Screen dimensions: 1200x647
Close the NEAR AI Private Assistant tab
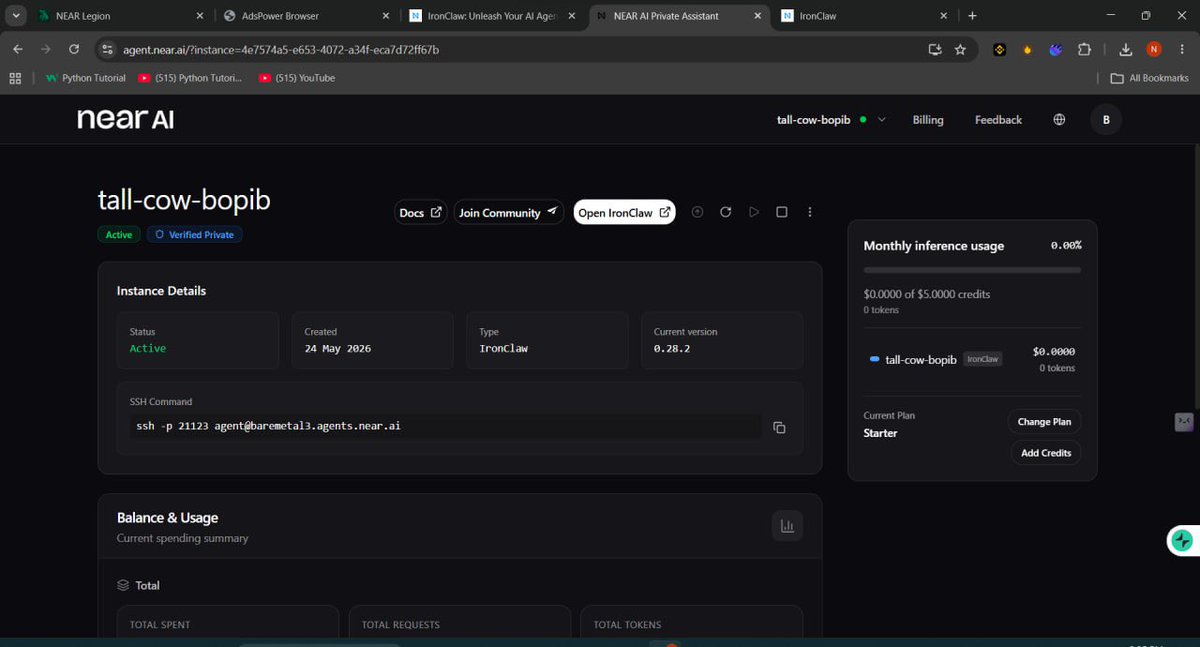tap(758, 16)
